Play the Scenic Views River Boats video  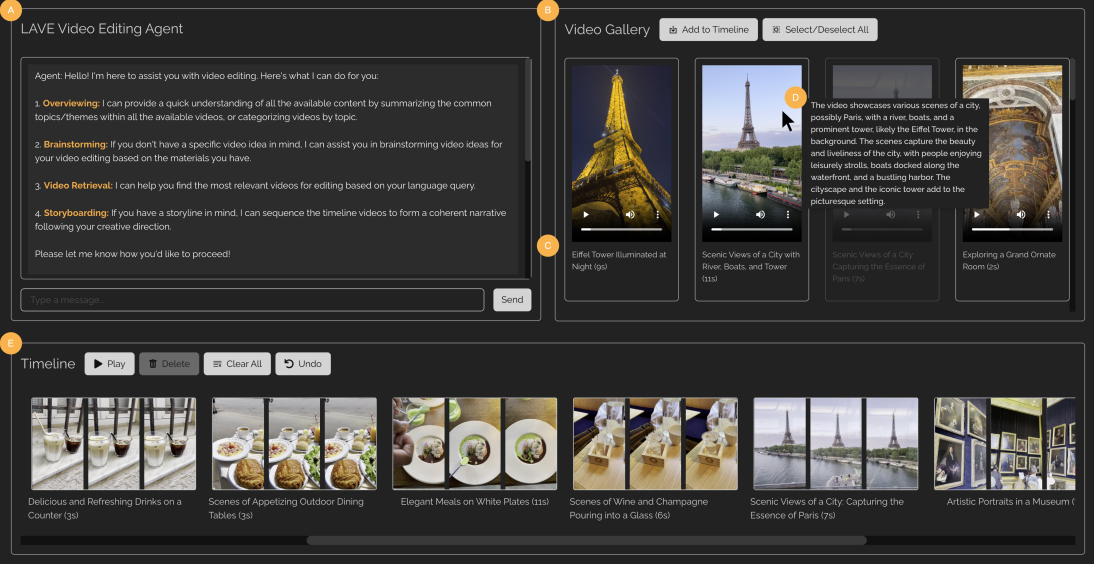(716, 214)
